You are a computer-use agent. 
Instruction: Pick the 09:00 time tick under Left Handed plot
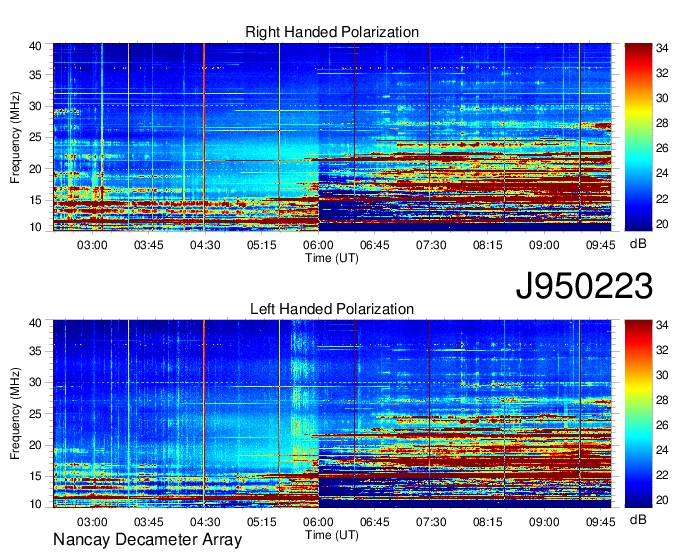point(544,522)
